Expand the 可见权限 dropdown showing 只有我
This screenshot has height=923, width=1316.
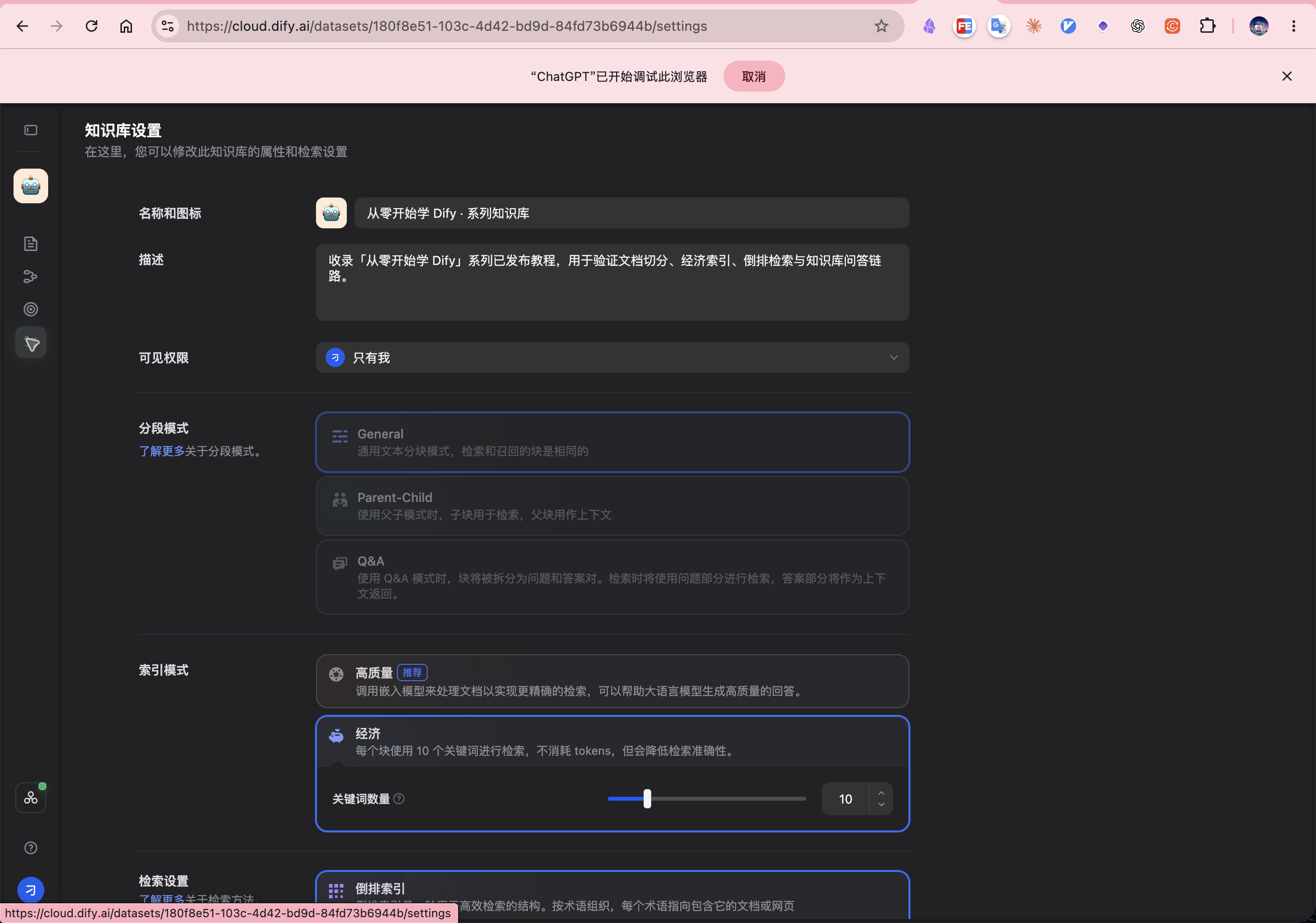pyautogui.click(x=612, y=358)
